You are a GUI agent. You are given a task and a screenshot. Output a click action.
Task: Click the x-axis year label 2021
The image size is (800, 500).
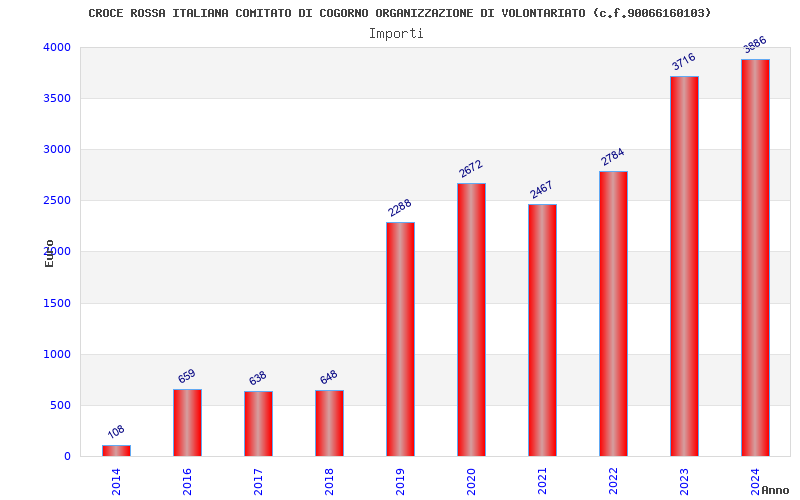[x=542, y=482]
